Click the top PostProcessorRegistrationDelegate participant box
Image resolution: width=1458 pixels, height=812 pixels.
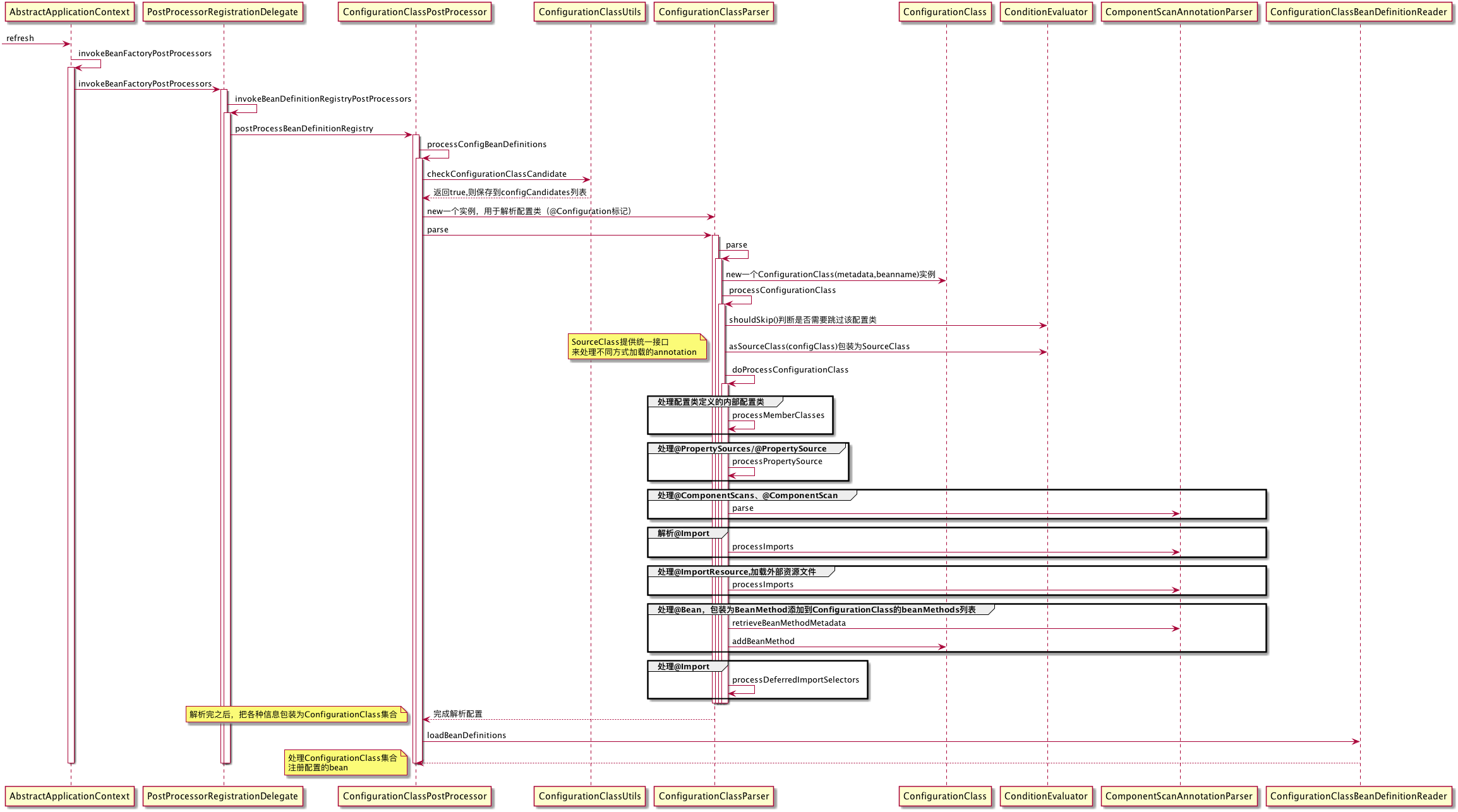(x=222, y=12)
